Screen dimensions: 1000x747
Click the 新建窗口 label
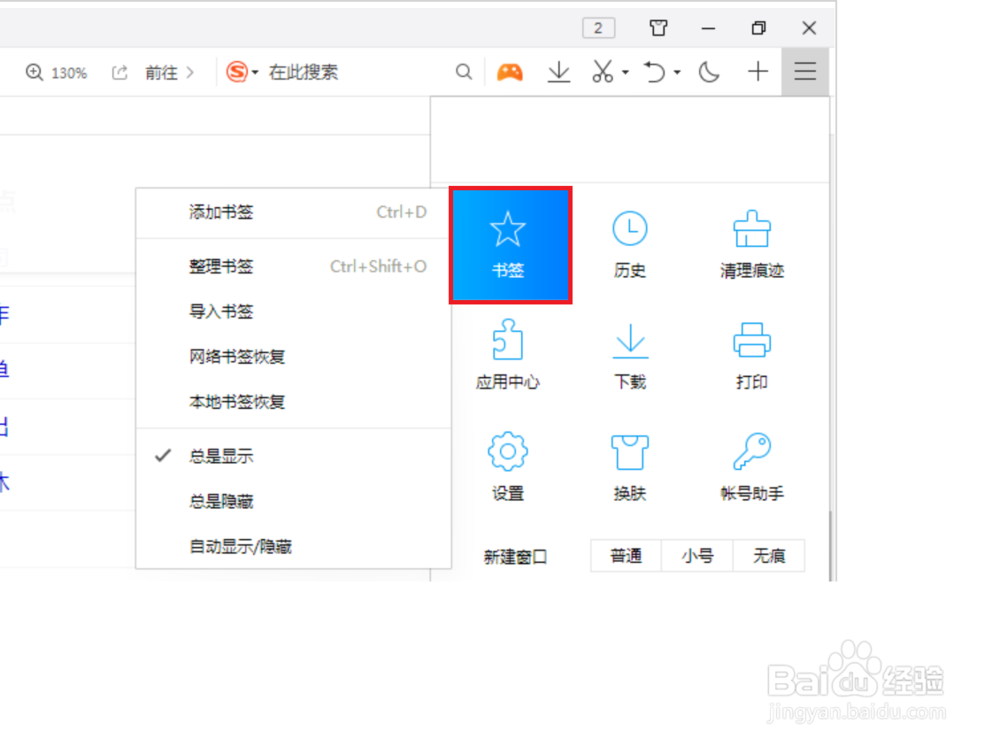click(x=515, y=557)
